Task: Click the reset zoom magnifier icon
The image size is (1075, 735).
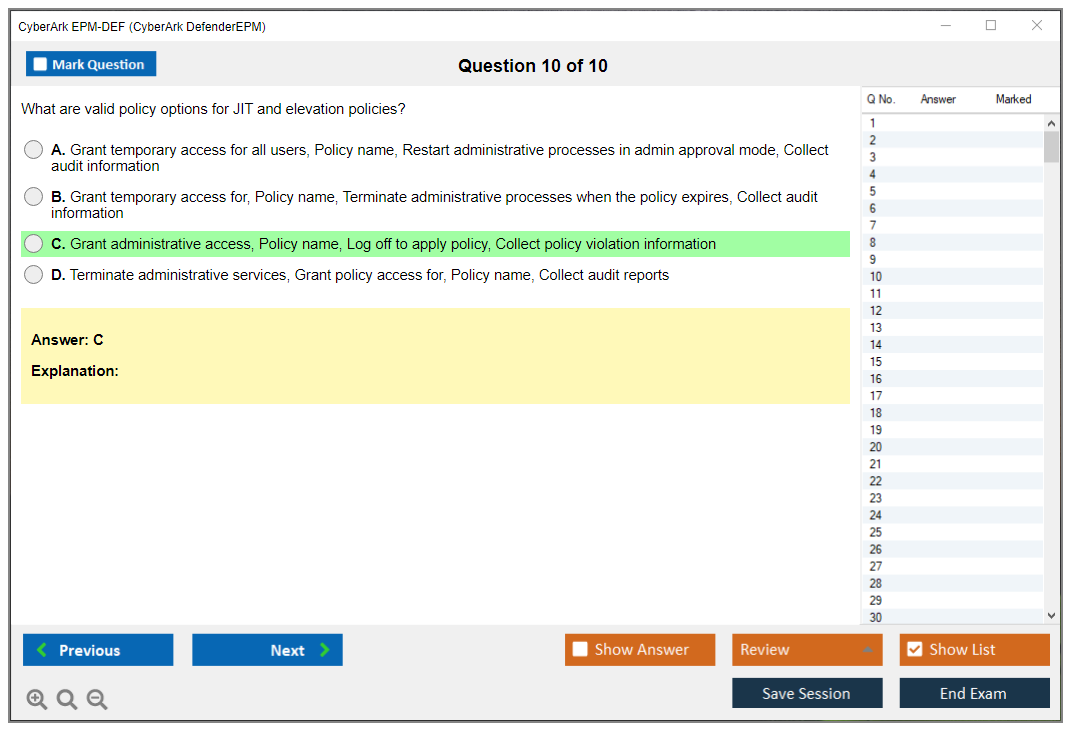Action: (67, 700)
